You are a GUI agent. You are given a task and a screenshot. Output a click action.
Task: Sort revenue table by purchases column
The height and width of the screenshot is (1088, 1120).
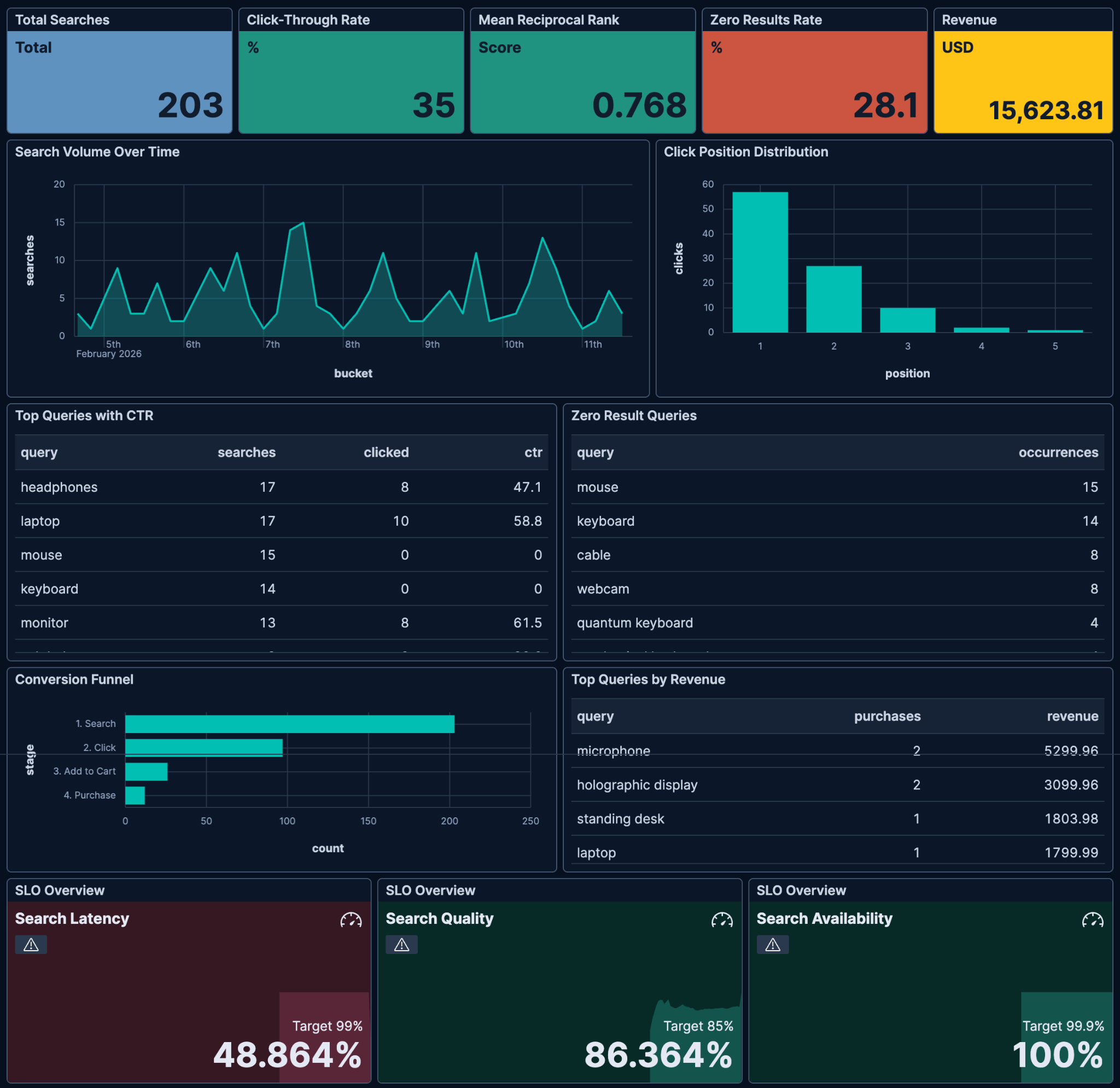click(887, 716)
